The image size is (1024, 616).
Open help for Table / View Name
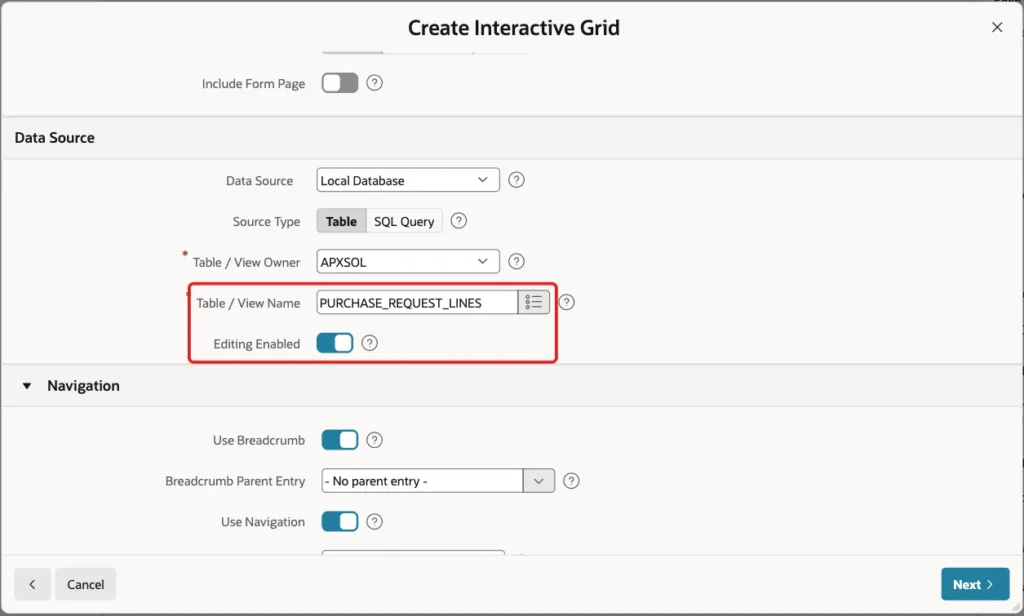pos(566,302)
